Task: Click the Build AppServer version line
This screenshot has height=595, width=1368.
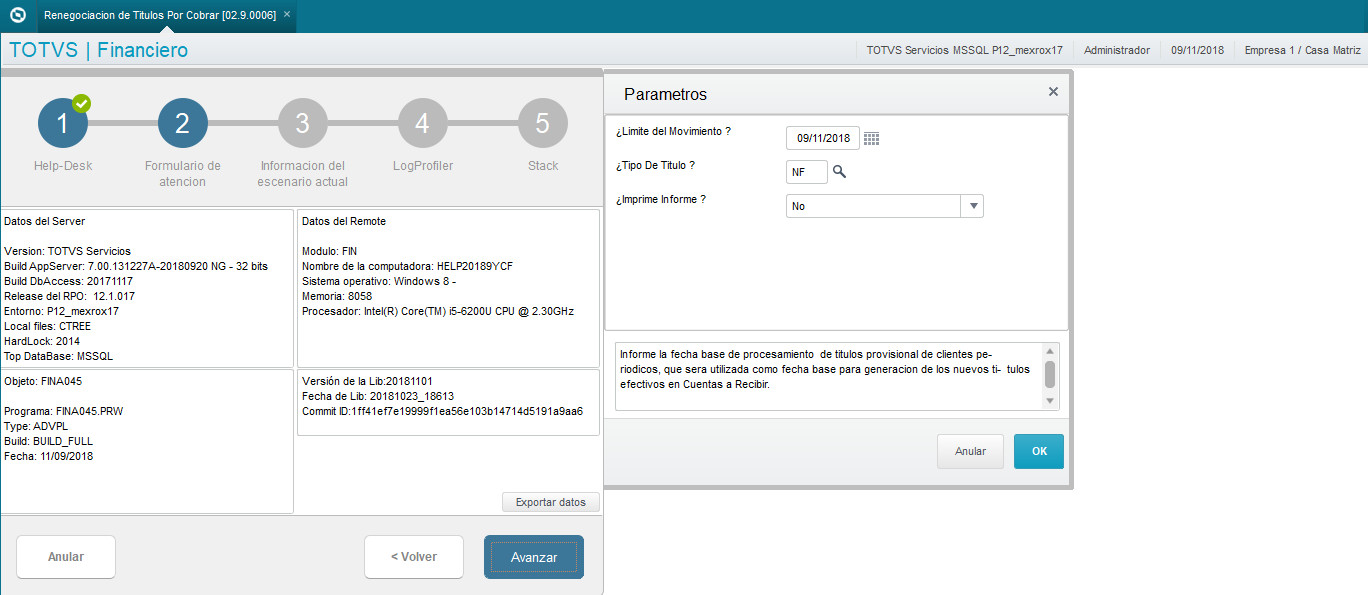Action: click(136, 266)
